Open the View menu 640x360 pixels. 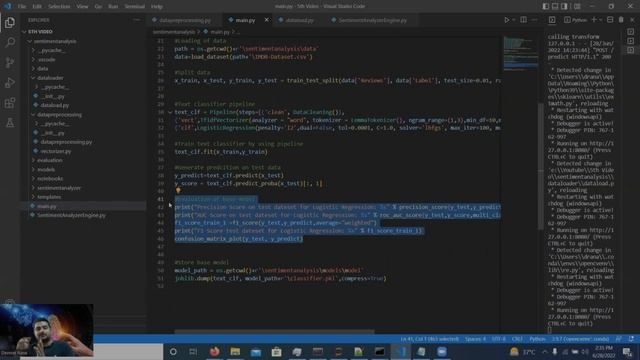[82, 7]
